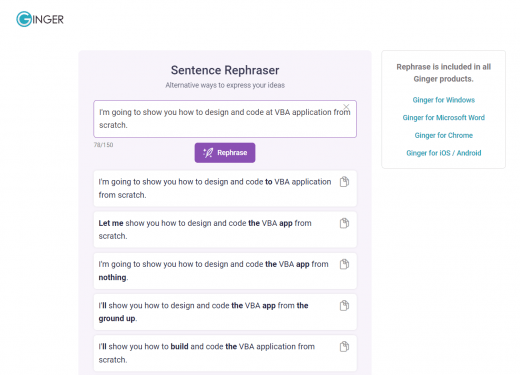The height and width of the screenshot is (375, 520).
Task: Copy the 'build and code' suggestion
Action: click(344, 346)
